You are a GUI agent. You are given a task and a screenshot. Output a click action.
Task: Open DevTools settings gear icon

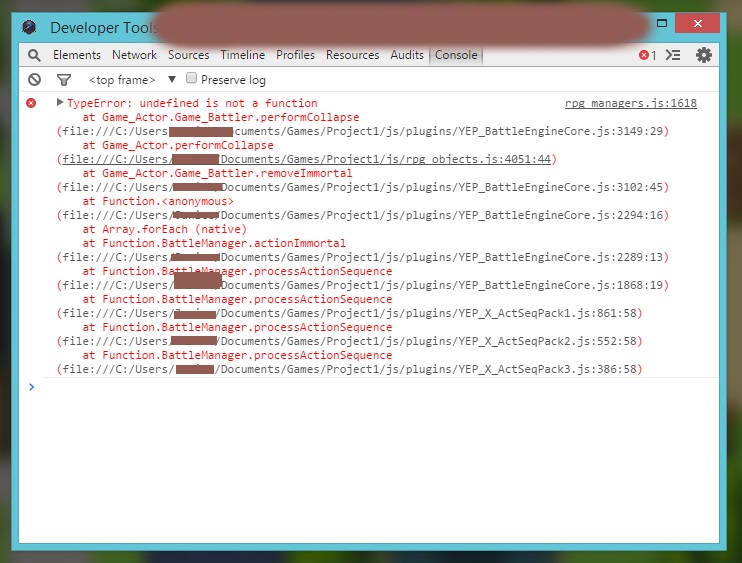coord(704,55)
